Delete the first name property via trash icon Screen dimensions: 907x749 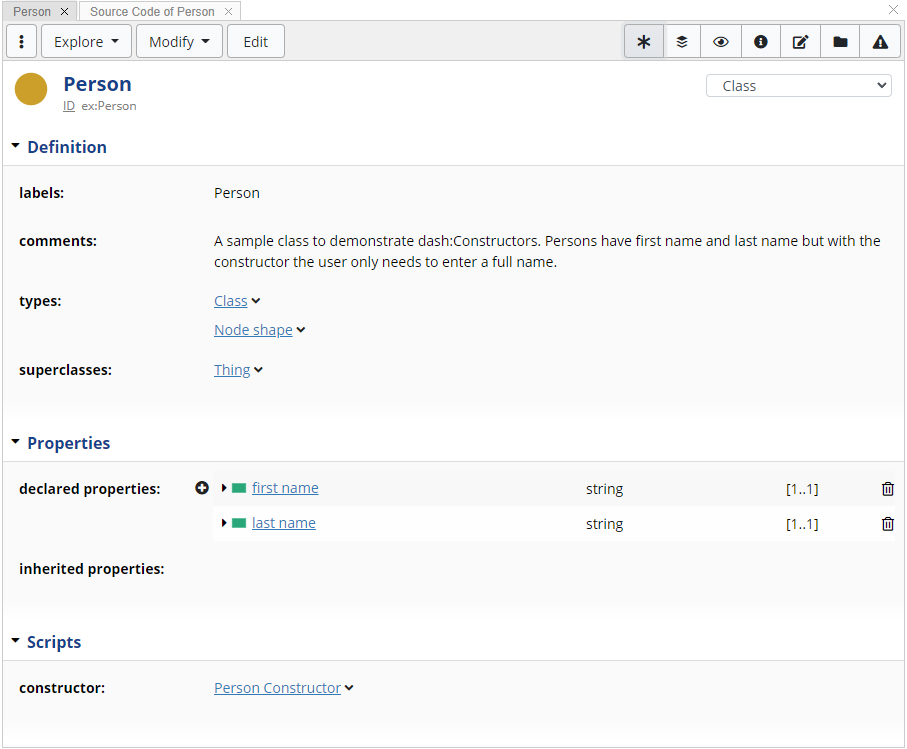(888, 489)
